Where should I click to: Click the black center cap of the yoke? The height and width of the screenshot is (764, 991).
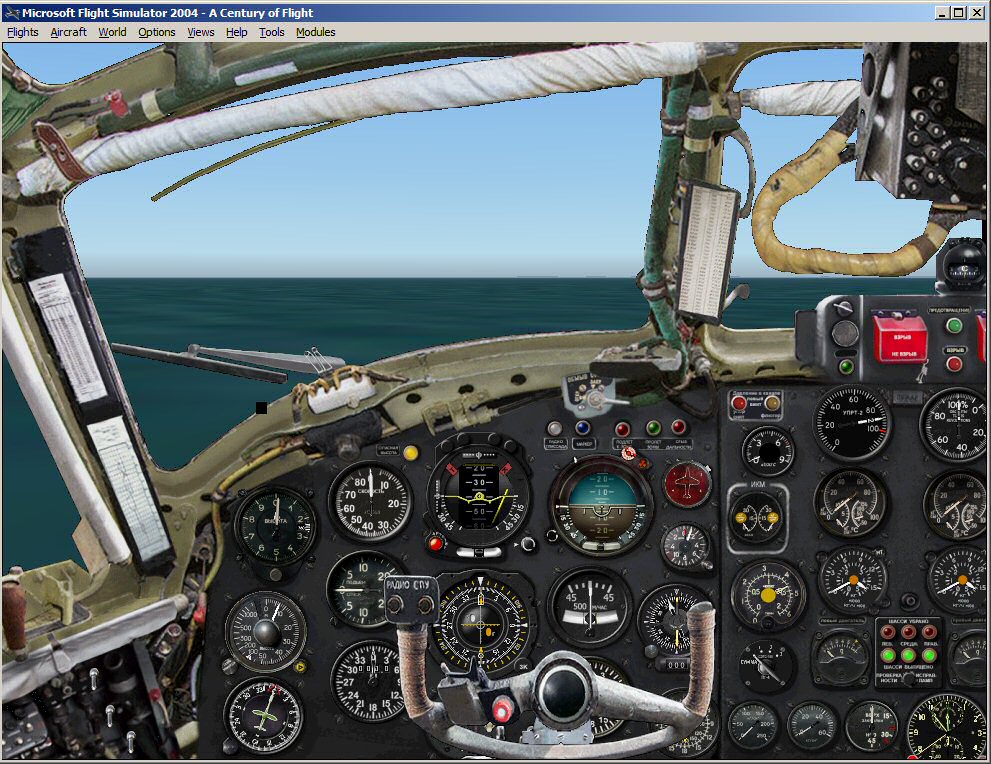[x=562, y=693]
